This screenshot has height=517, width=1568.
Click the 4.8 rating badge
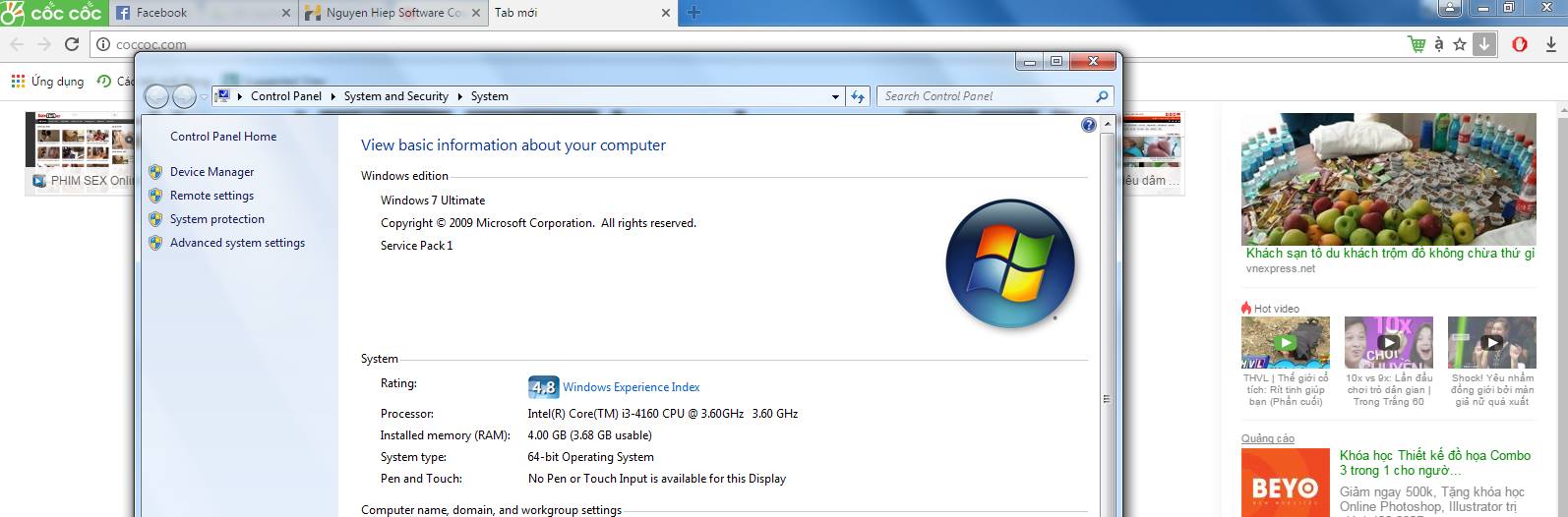click(543, 386)
